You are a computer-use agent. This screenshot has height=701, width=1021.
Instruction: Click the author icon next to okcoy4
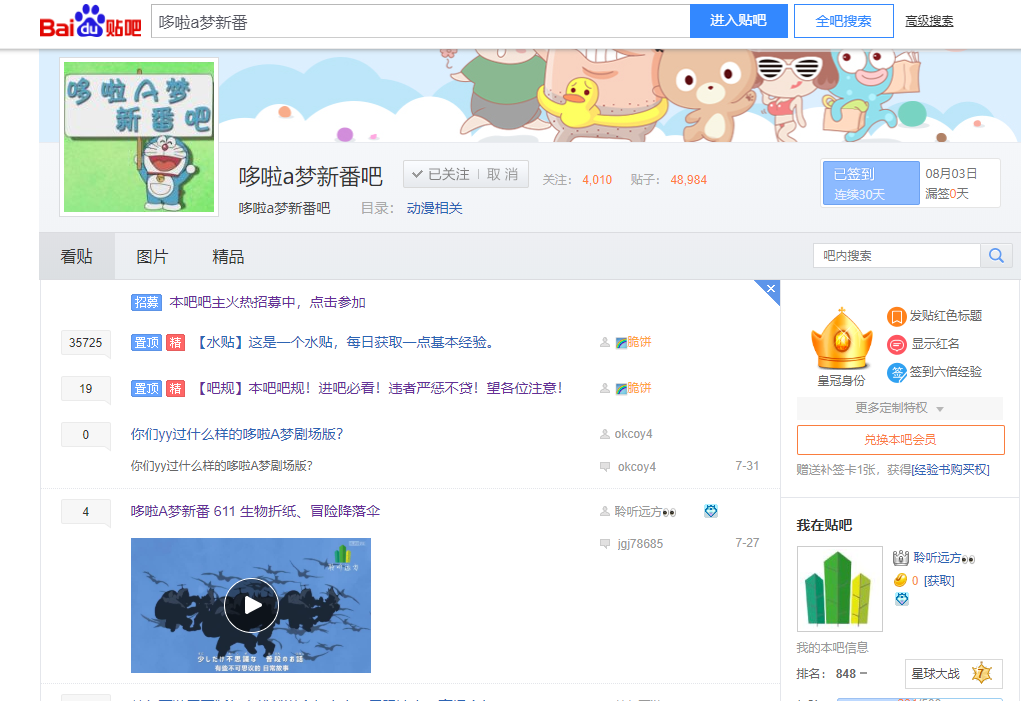click(x=605, y=434)
